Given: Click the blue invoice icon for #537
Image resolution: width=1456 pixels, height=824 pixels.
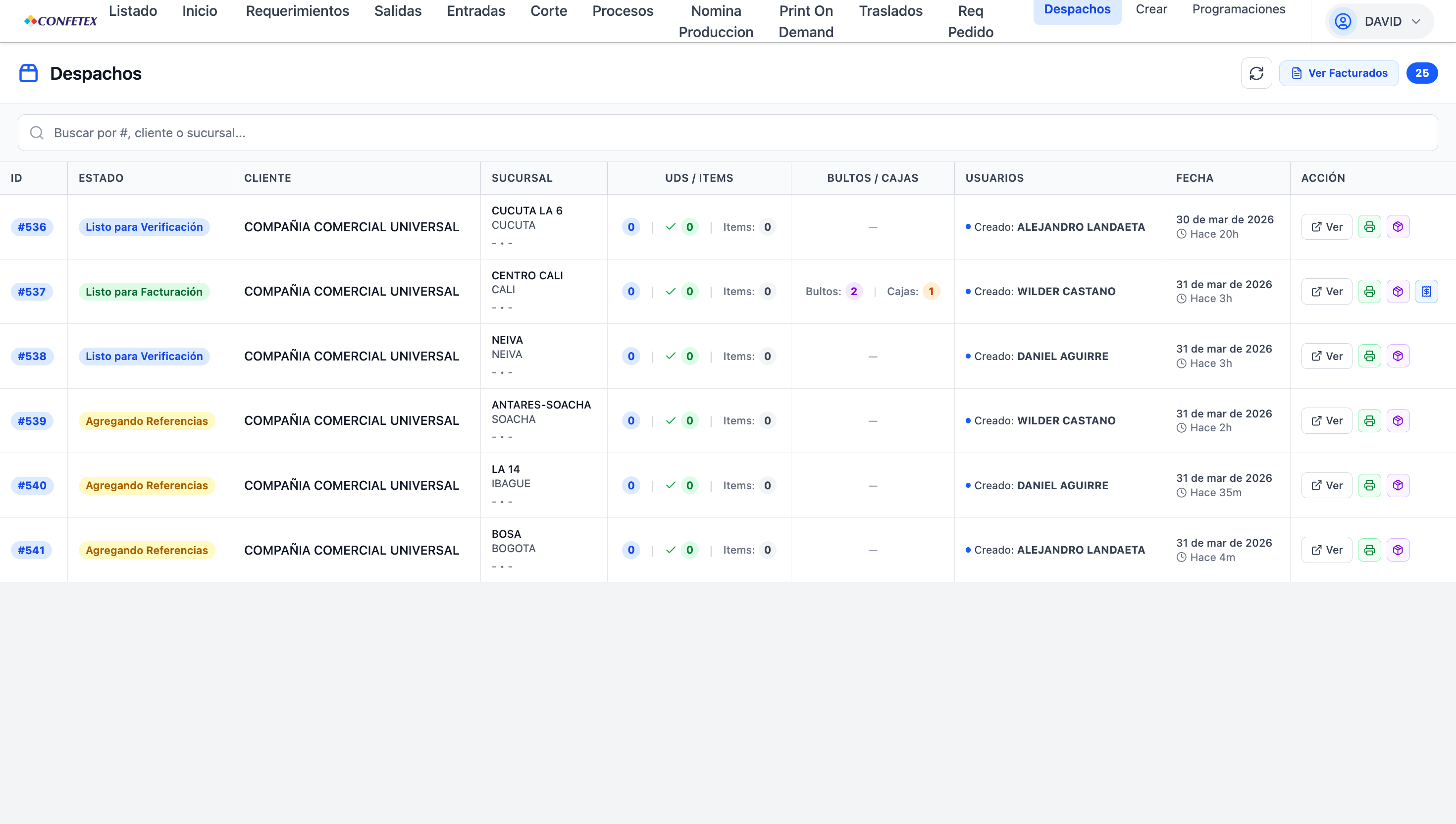Looking at the screenshot, I should (x=1427, y=292).
